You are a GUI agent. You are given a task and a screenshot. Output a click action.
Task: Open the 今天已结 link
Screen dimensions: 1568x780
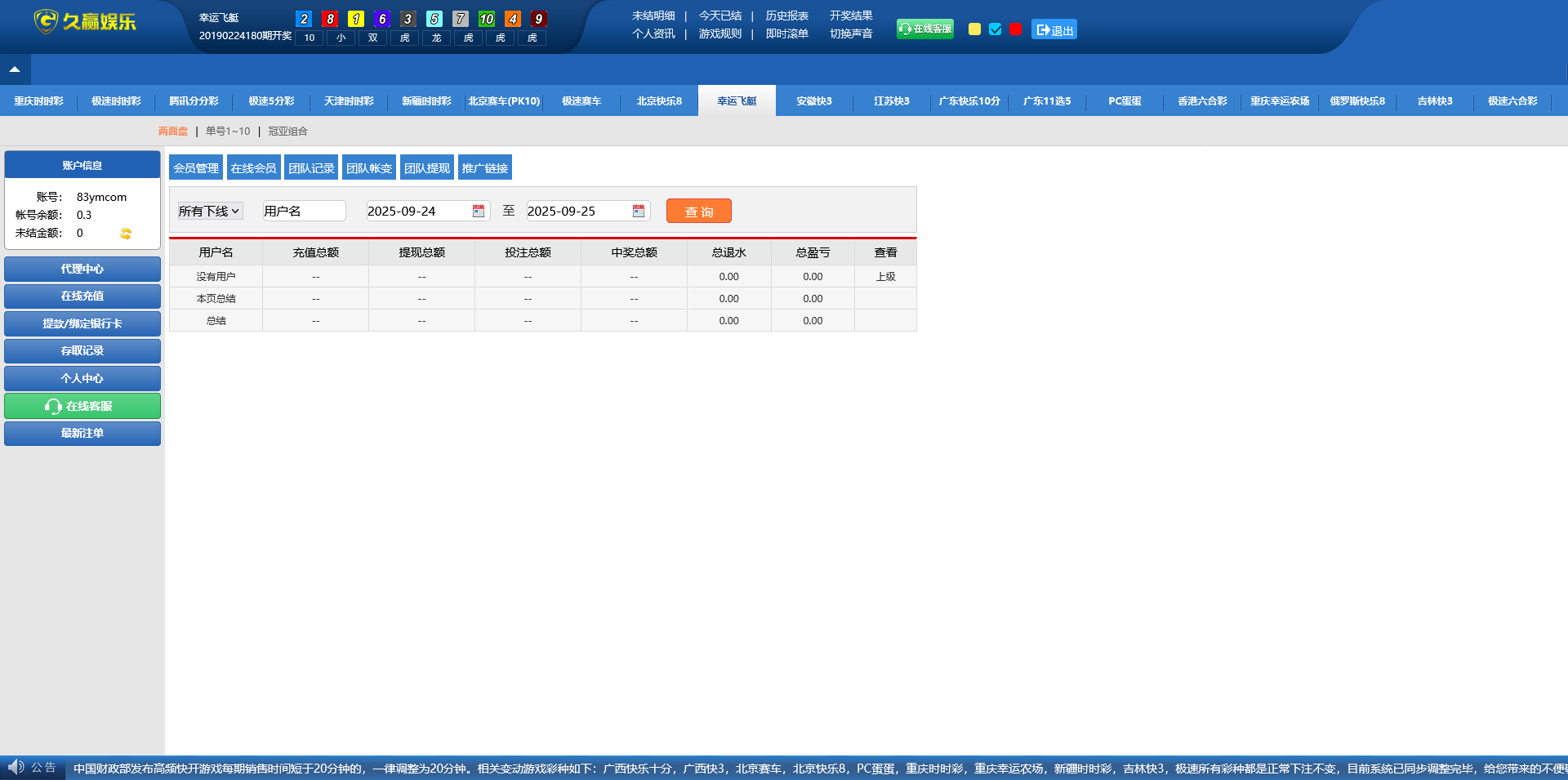[x=720, y=16]
